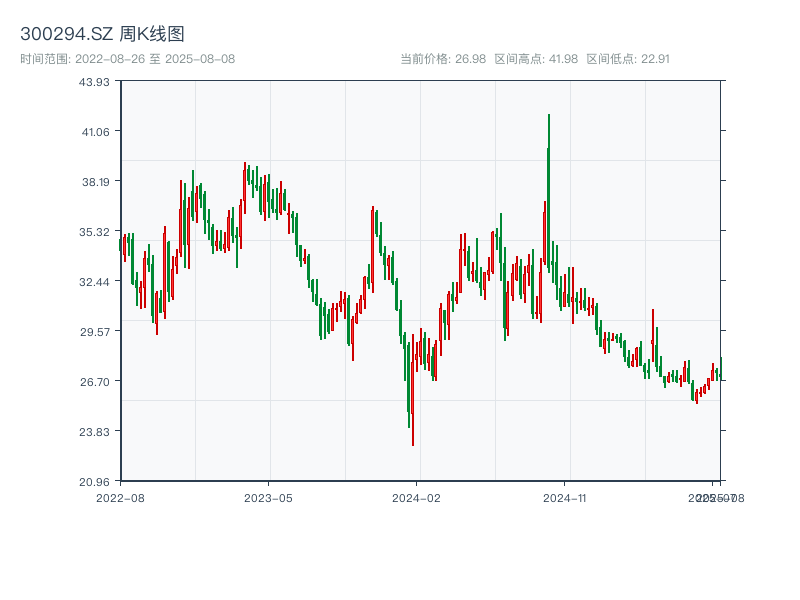Click the lowest red candlestick near 22.91
Screen dimensions: 800x600
(x=413, y=420)
